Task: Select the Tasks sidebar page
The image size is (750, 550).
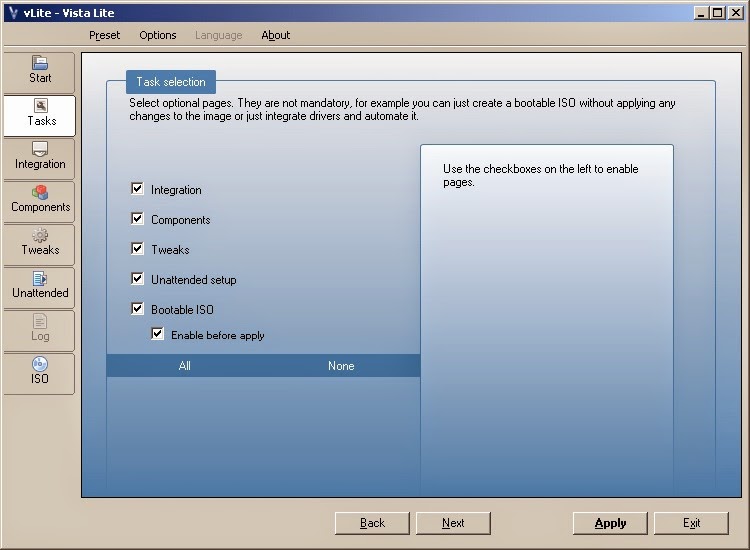Action: point(39,115)
